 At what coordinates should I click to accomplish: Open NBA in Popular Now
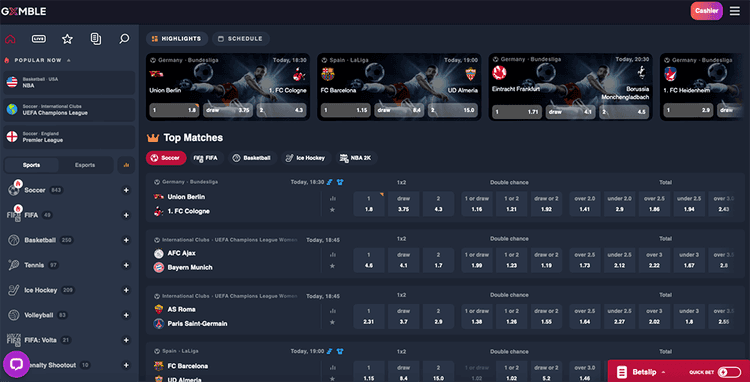point(69,82)
